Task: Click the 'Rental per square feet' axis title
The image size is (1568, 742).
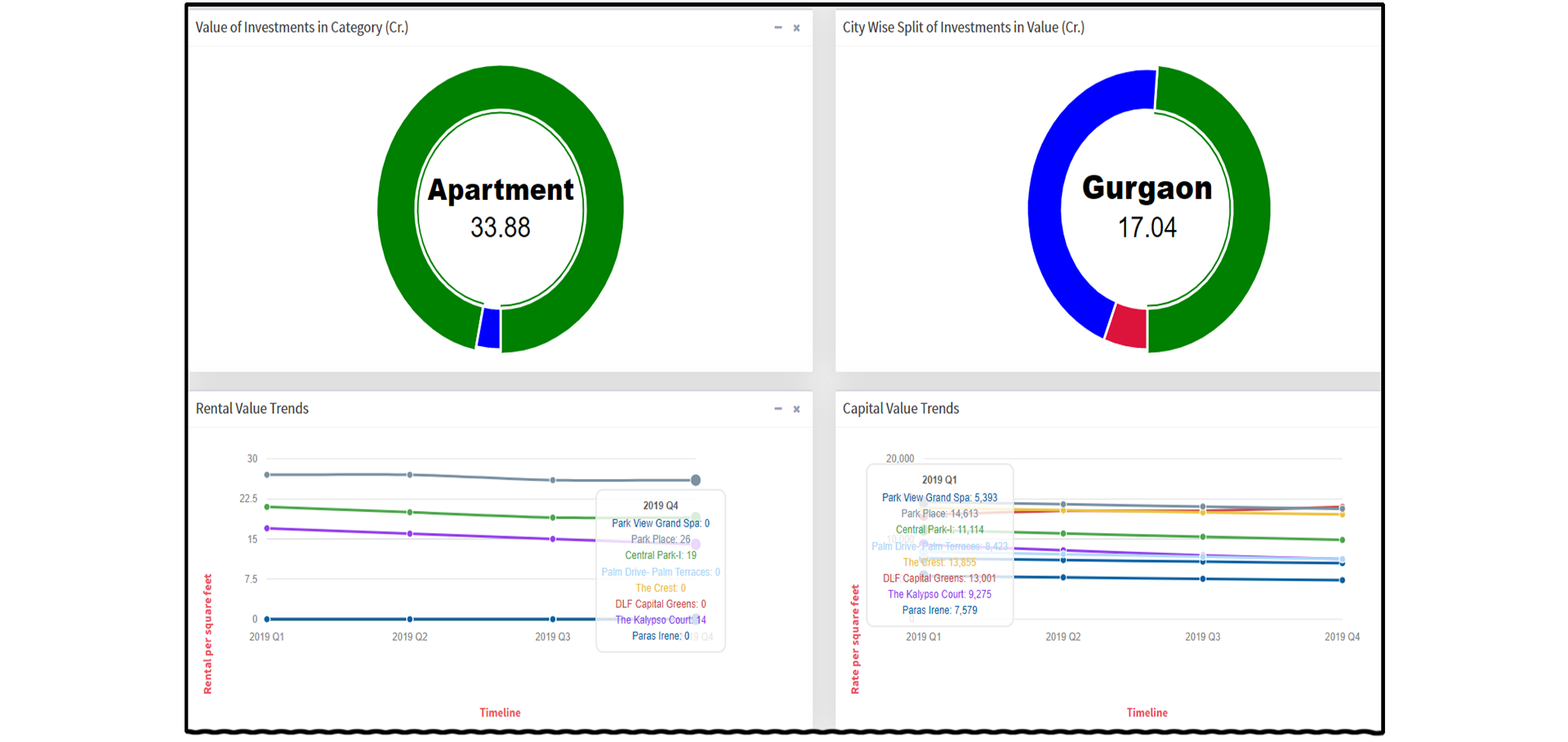Action: (207, 634)
